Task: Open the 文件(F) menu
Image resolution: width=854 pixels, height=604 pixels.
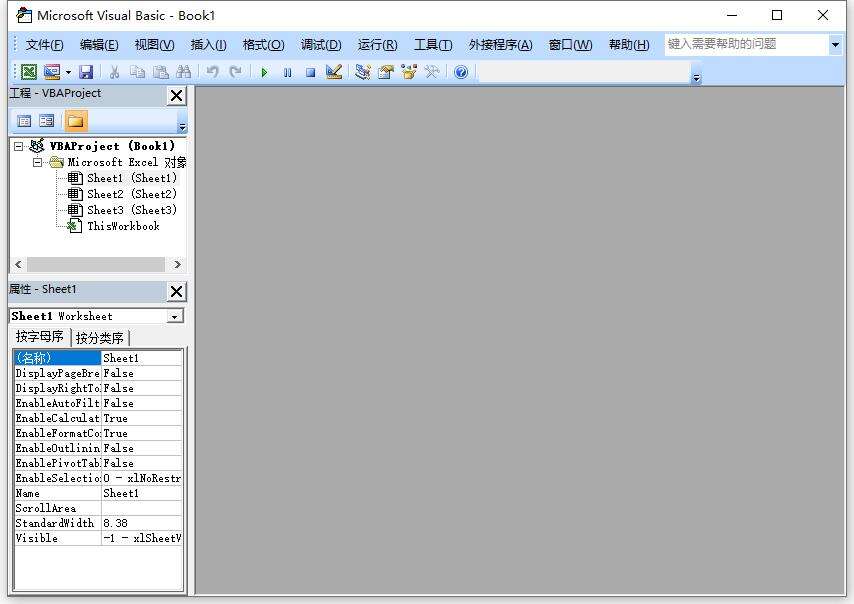Action: (45, 45)
